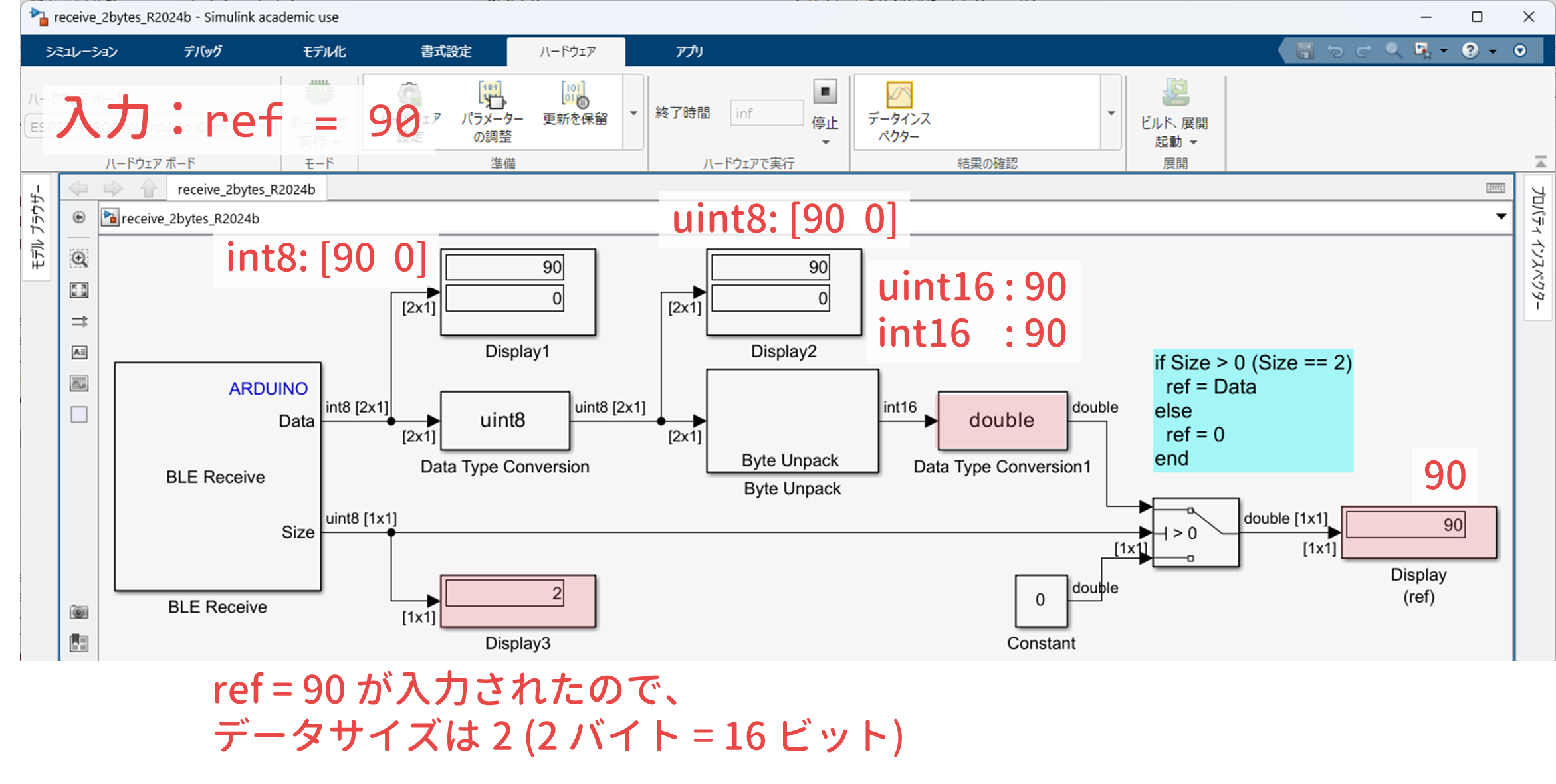Click the pink double Data Type Conversion1 block
The image size is (1556, 784).
point(1002,421)
